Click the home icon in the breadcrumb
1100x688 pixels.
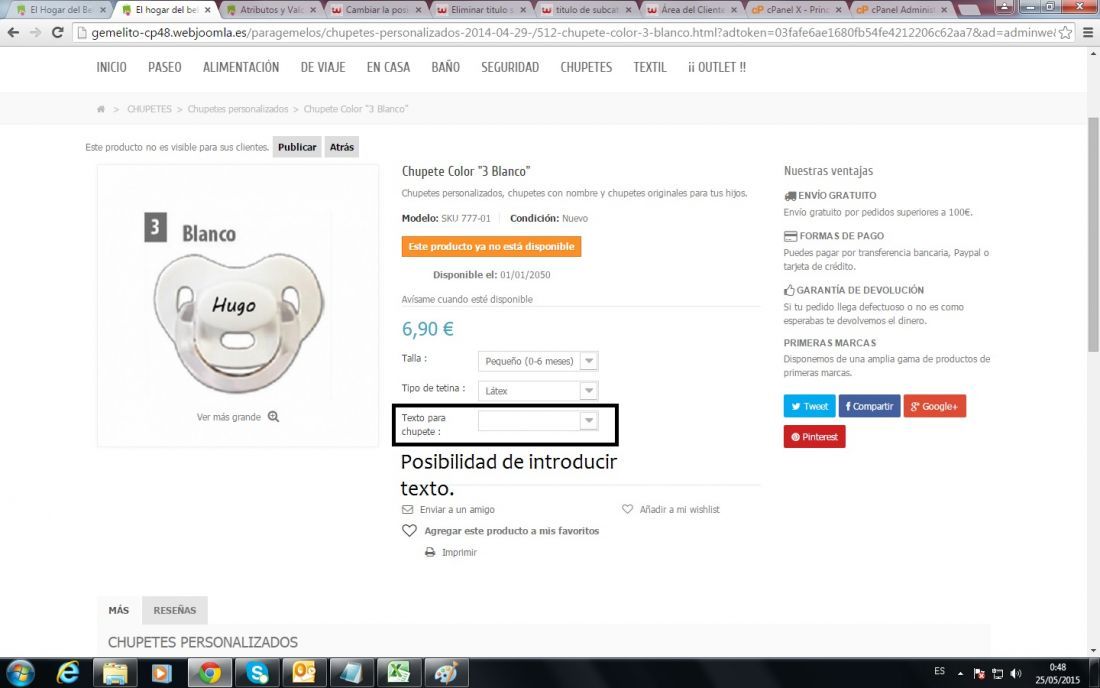101,109
